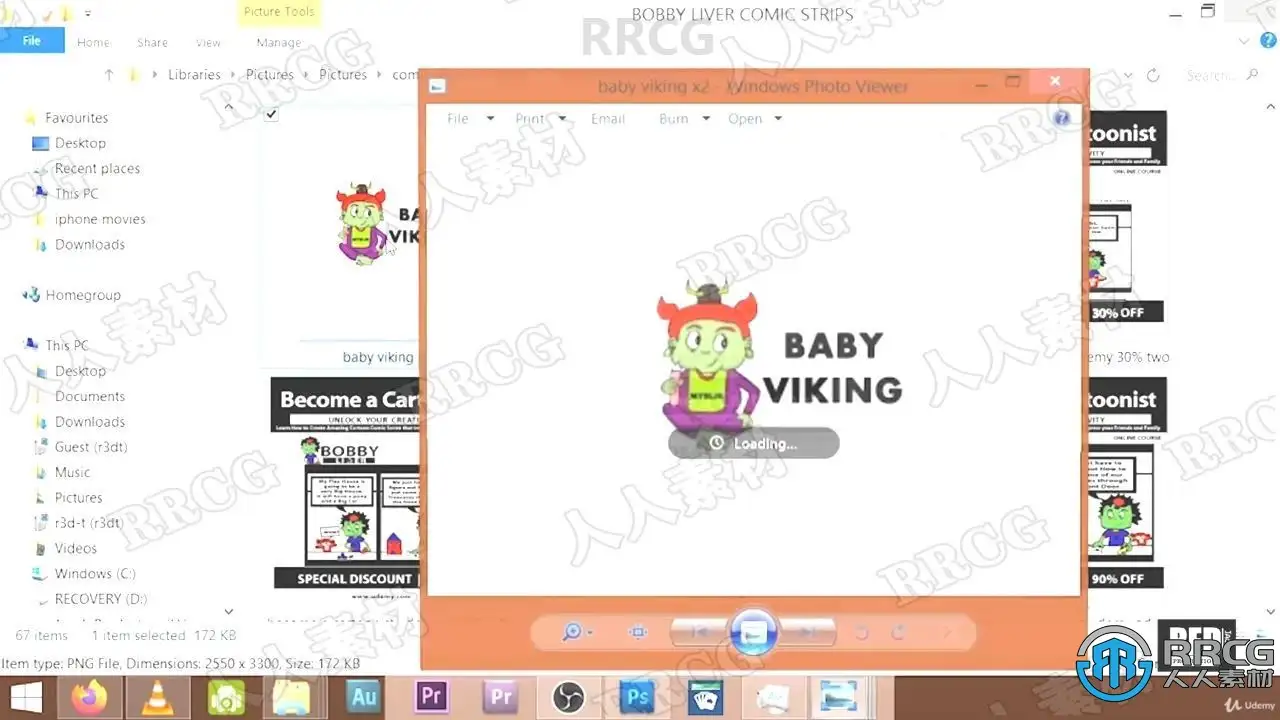Switch to the Home ribbon tab in Explorer
Viewport: 1280px width, 720px height.
tap(93, 42)
